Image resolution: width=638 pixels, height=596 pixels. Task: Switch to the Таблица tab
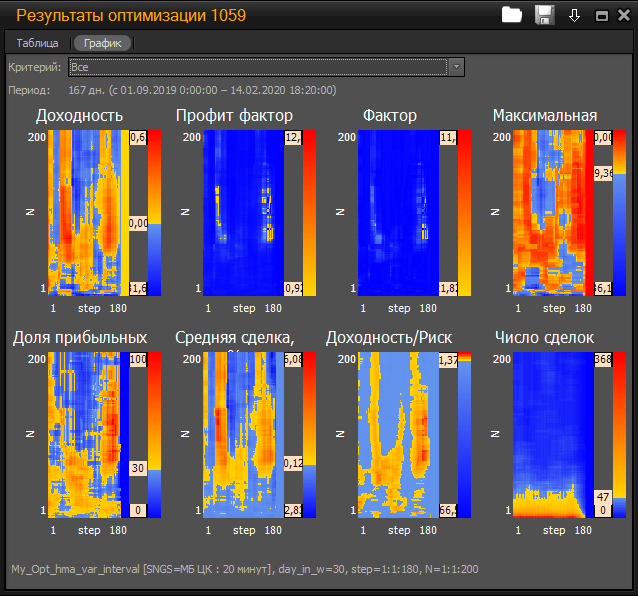click(x=37, y=43)
